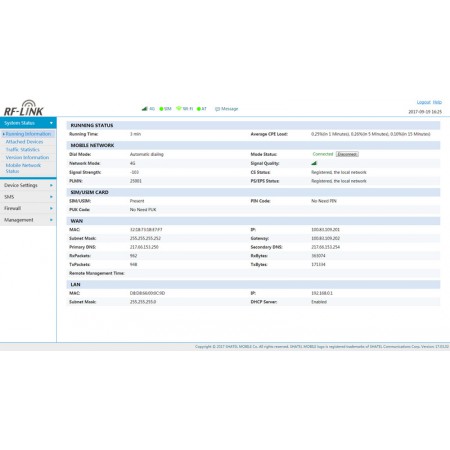Click the WAN Gateway address value
The width and height of the screenshot is (450, 450).
(325, 238)
